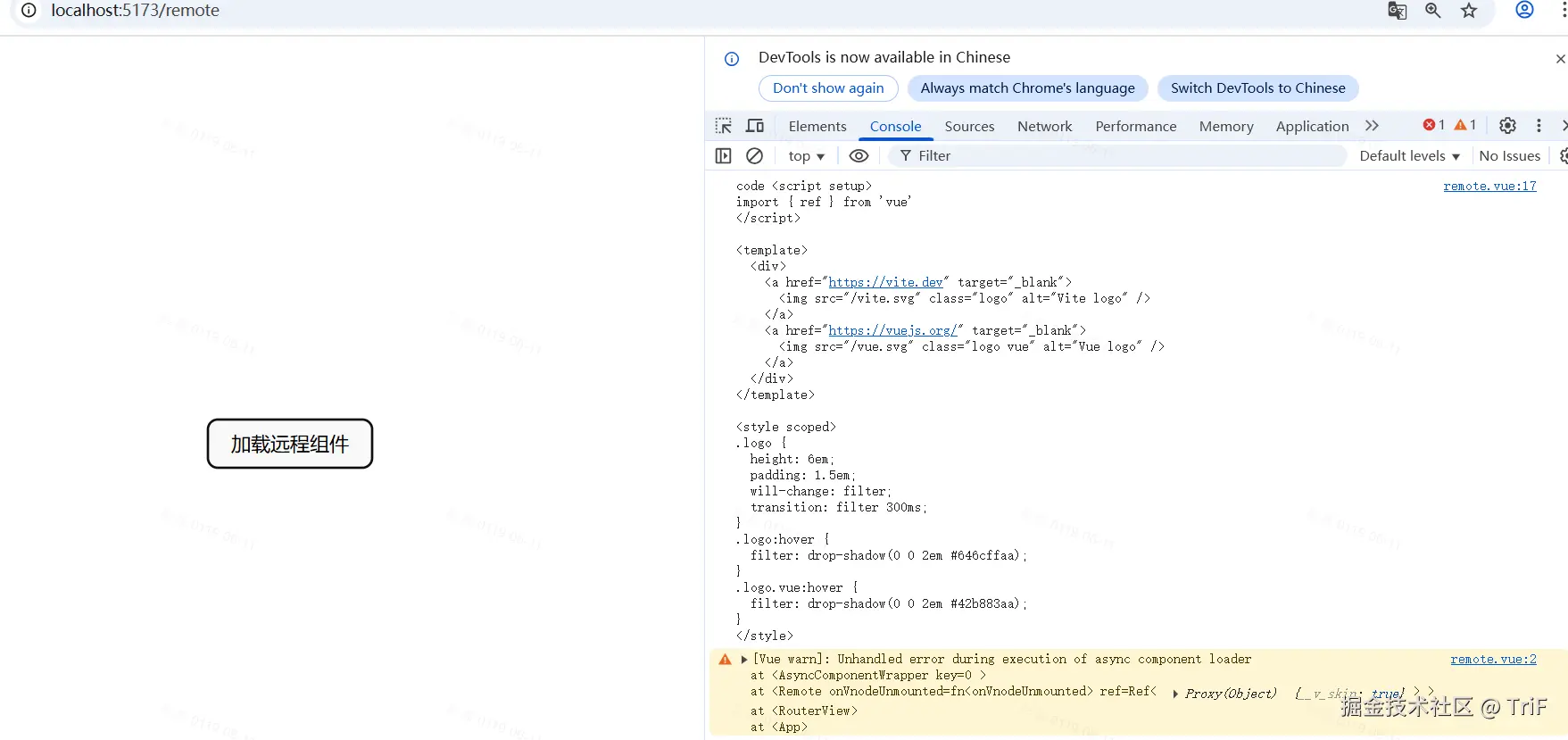The image size is (1568, 740).
Task: Expand the Proxy(Object) disclosure triangle
Action: point(1175,694)
